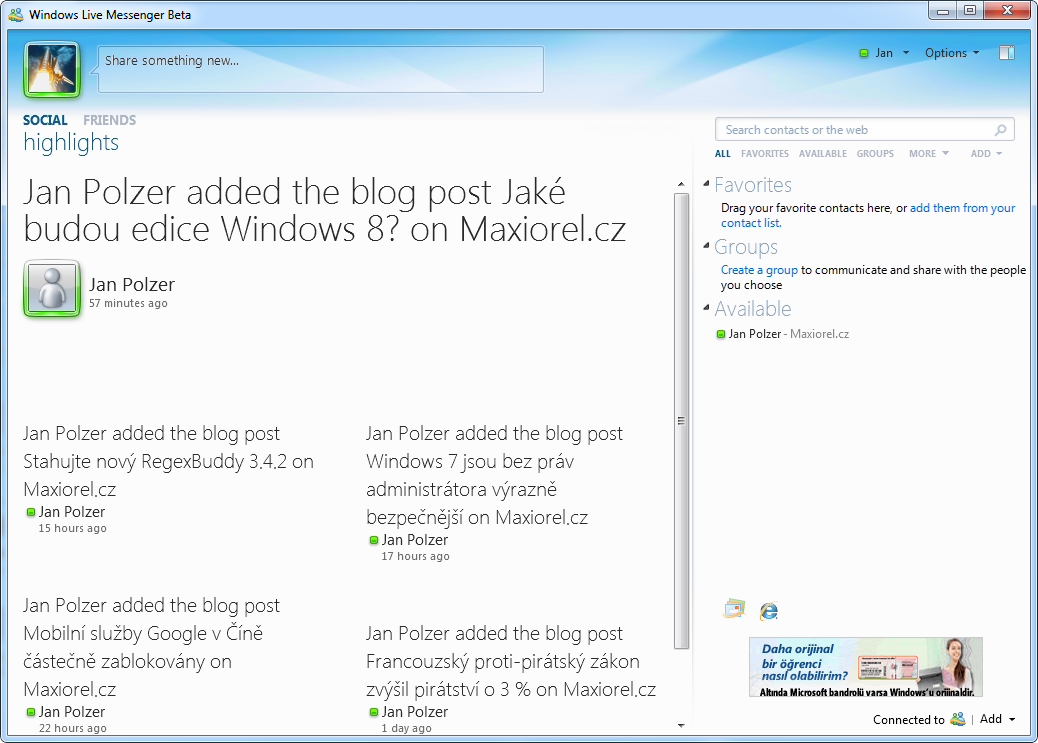Collapse the Favorites section

[x=706, y=183]
